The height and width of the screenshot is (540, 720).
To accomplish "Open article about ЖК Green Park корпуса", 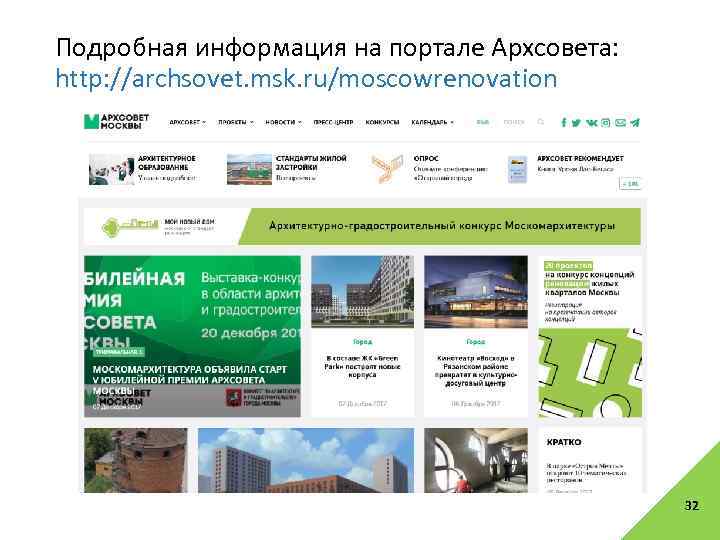I will [x=362, y=366].
